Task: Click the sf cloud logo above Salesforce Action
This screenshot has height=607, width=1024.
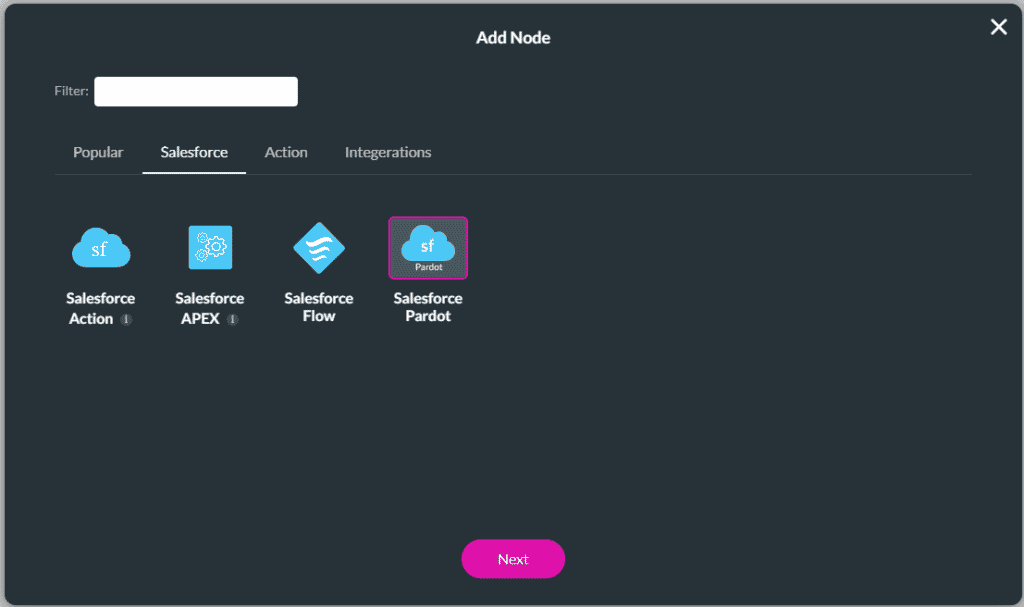Action: coord(100,247)
